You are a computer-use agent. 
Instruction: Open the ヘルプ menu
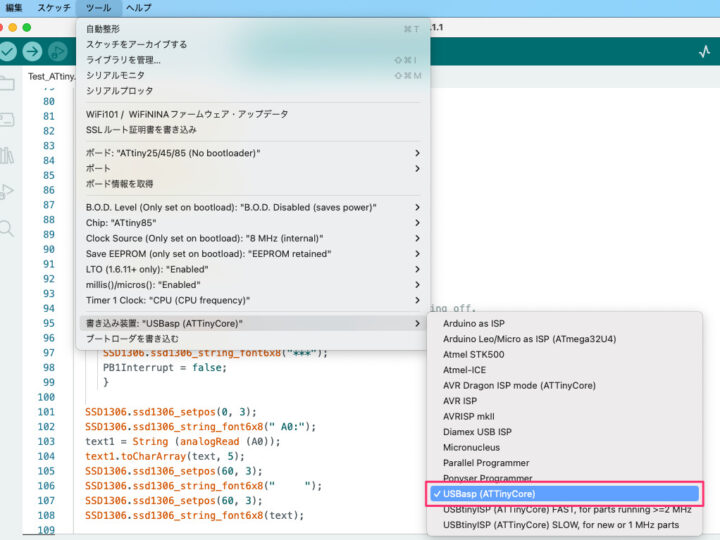click(138, 7)
